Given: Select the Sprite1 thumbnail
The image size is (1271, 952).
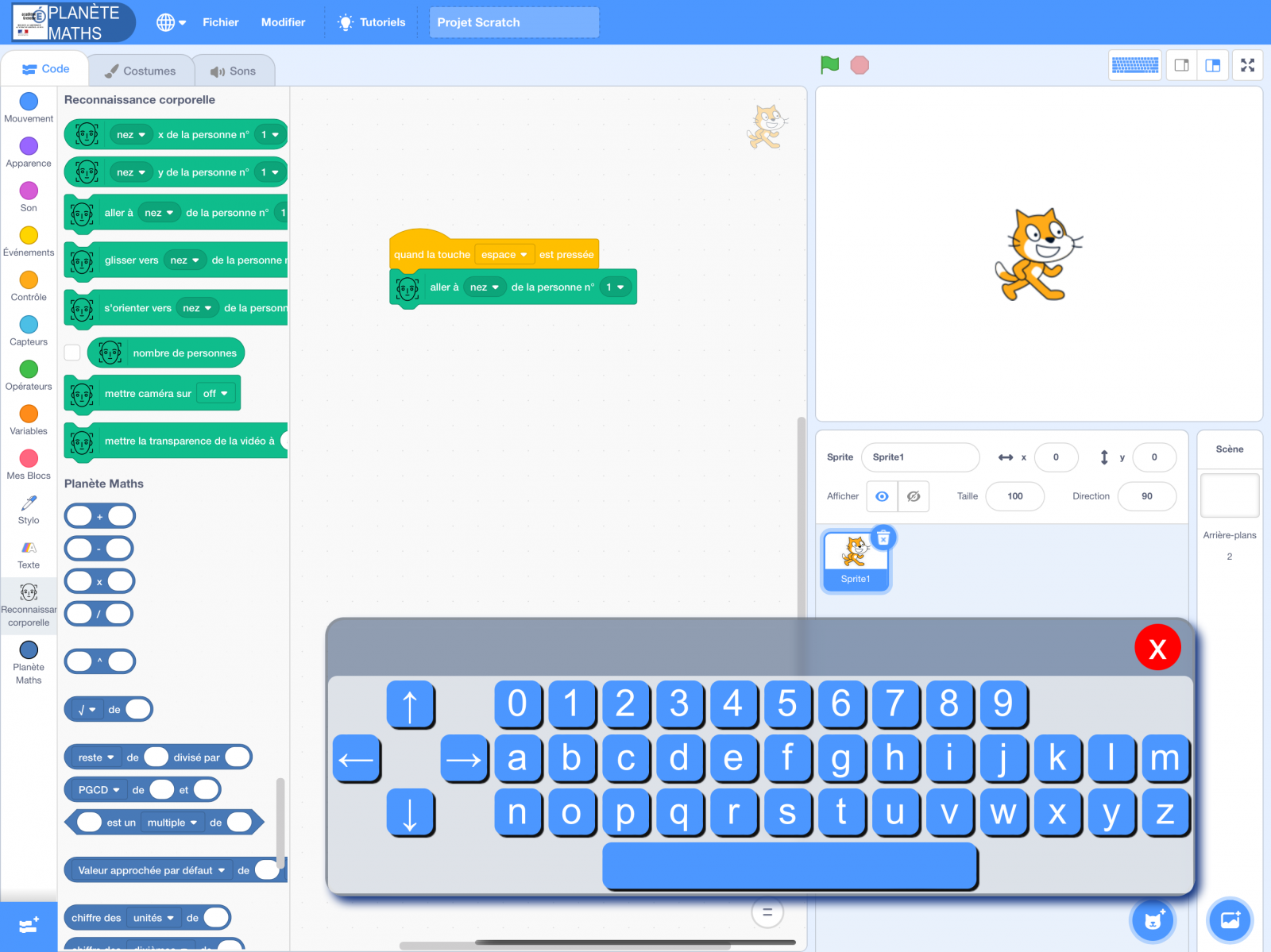Looking at the screenshot, I should point(856,561).
